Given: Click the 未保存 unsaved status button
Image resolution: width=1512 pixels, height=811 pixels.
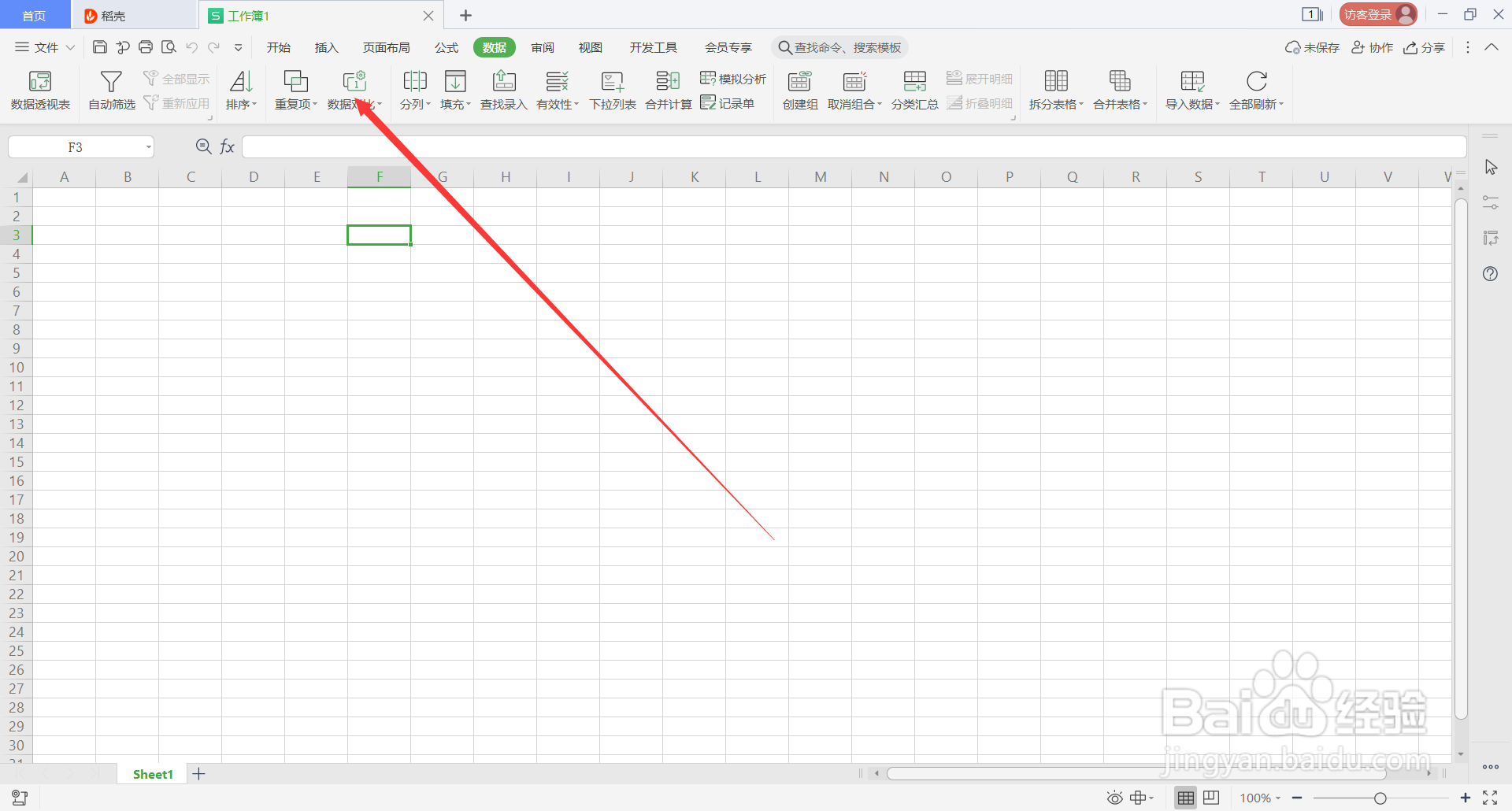Looking at the screenshot, I should pyautogui.click(x=1312, y=47).
